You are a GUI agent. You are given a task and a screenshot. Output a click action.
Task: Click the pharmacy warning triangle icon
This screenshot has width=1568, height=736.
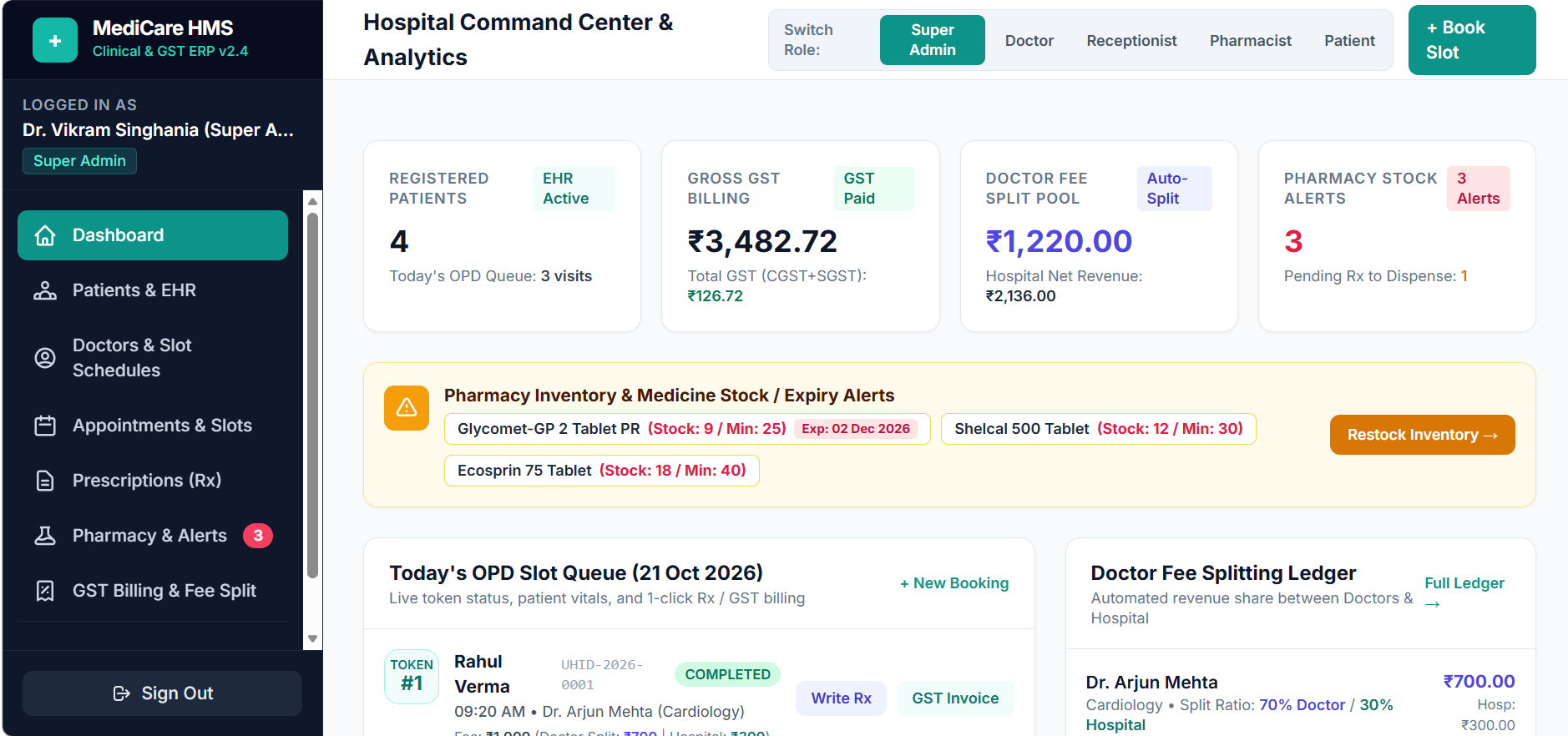(x=407, y=407)
